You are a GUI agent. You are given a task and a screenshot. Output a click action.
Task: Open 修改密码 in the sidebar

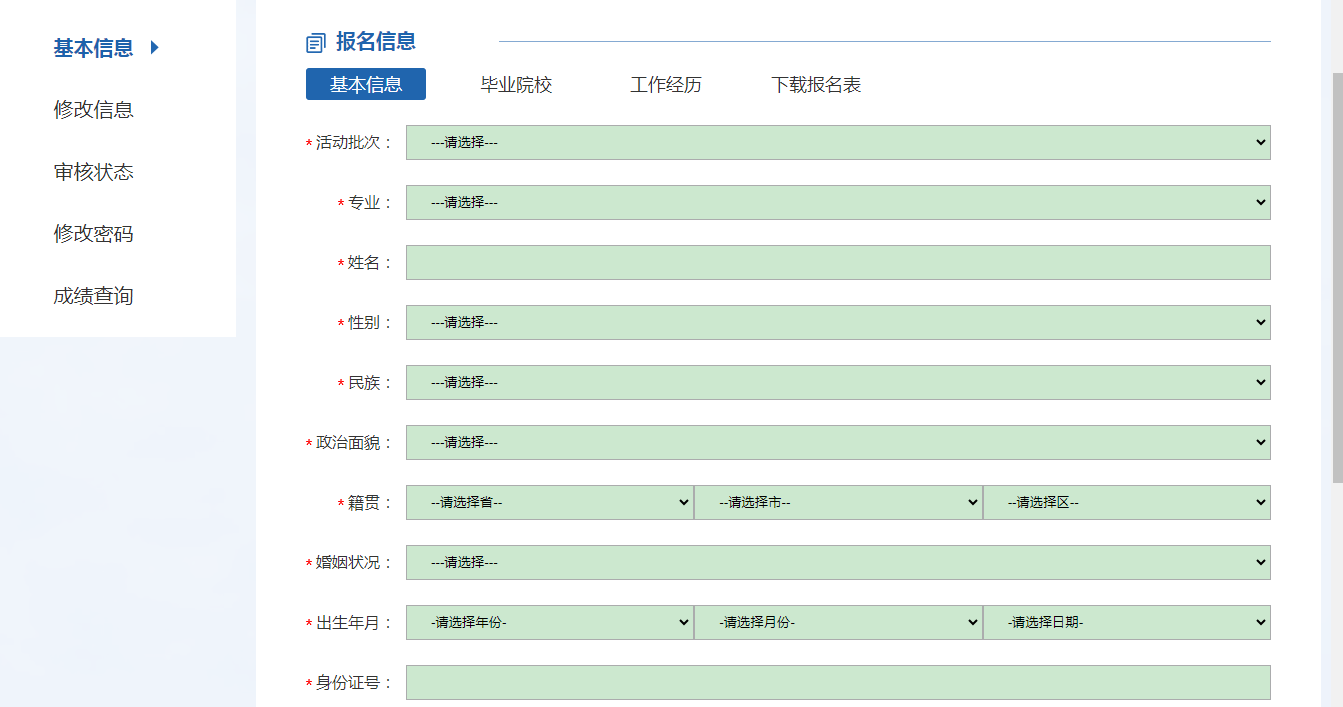[93, 234]
